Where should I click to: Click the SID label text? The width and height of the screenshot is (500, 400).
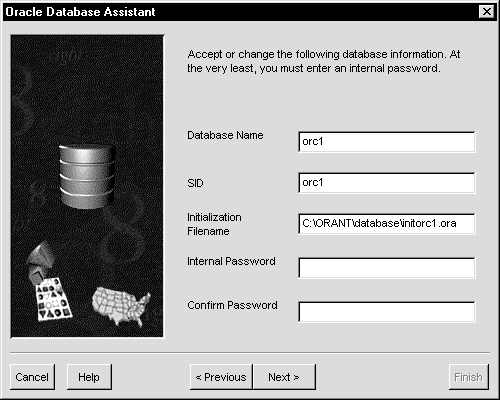click(x=195, y=183)
